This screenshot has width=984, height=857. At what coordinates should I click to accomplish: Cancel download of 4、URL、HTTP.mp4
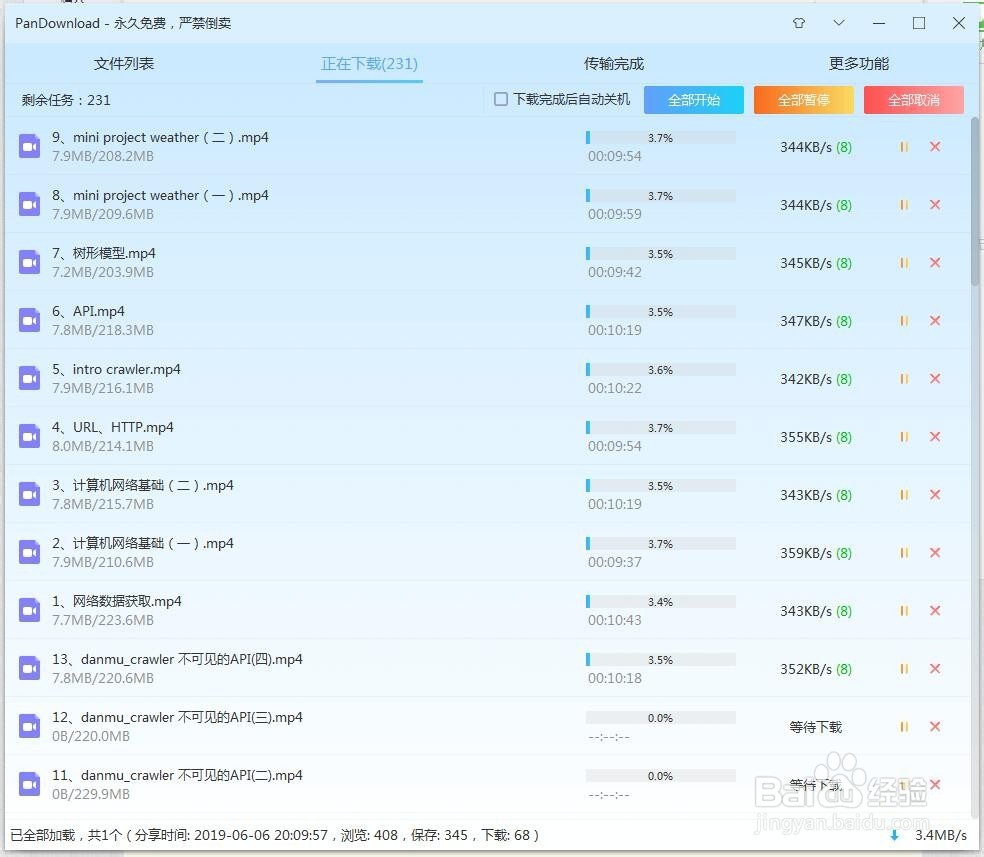pyautogui.click(x=935, y=437)
